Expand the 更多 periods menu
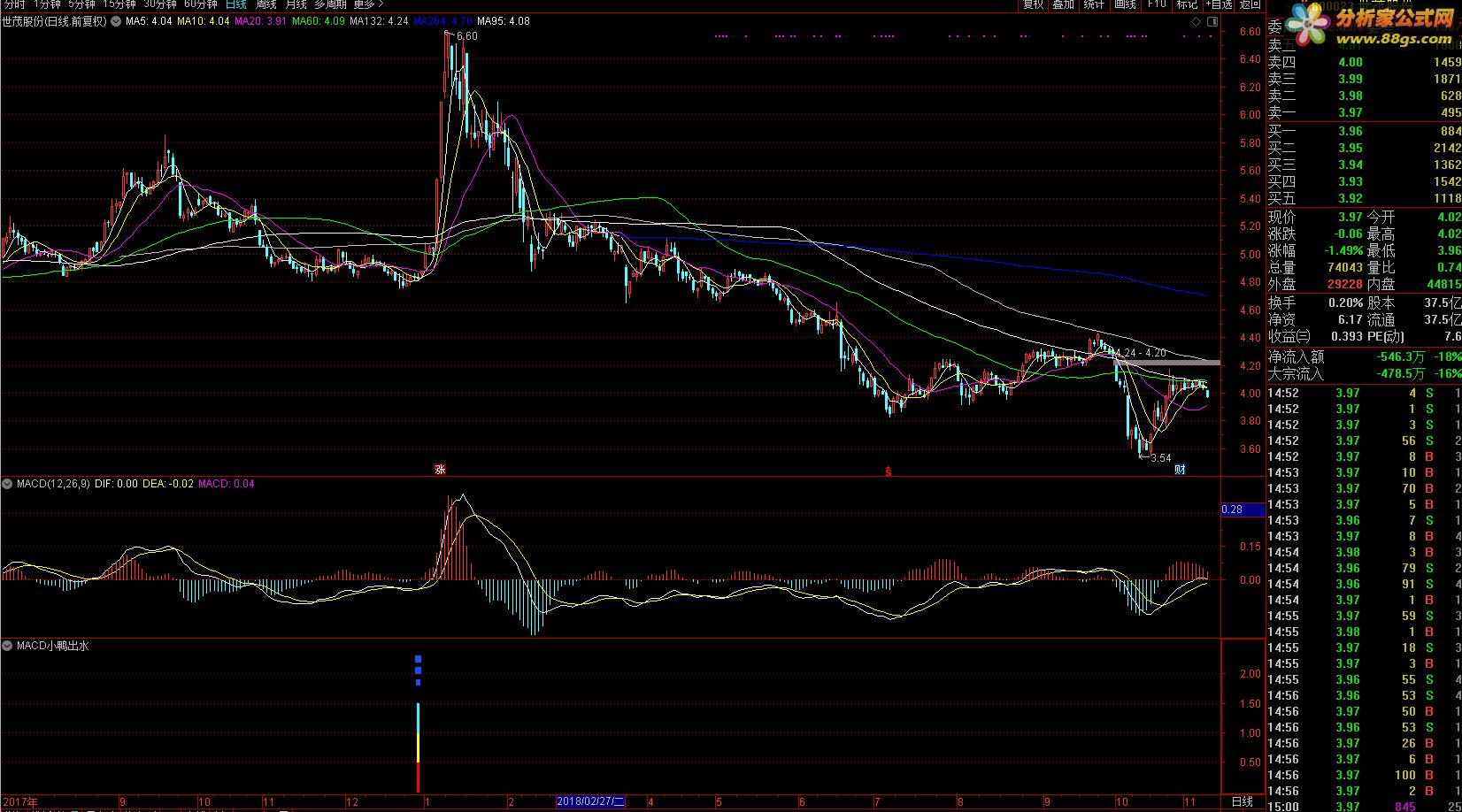The height and width of the screenshot is (812, 1462). point(368,4)
